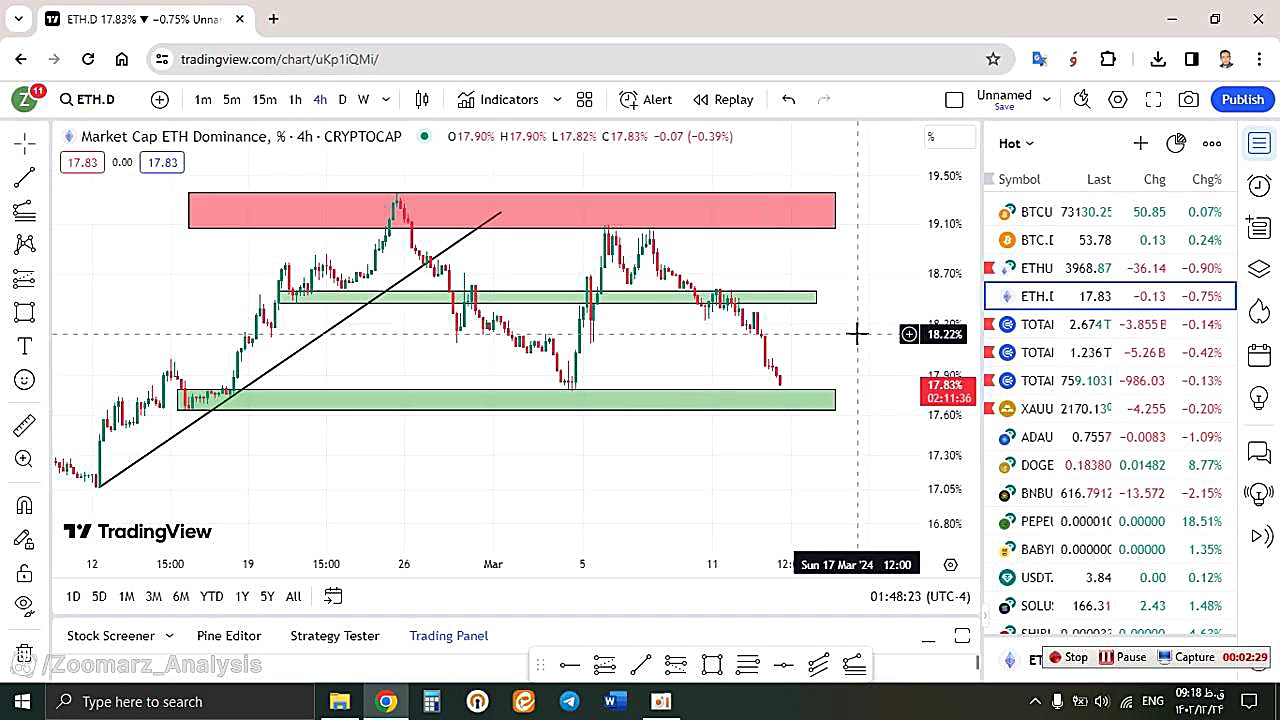The image size is (1280, 720).
Task: Open Strategy Tester tab
Action: coord(335,636)
